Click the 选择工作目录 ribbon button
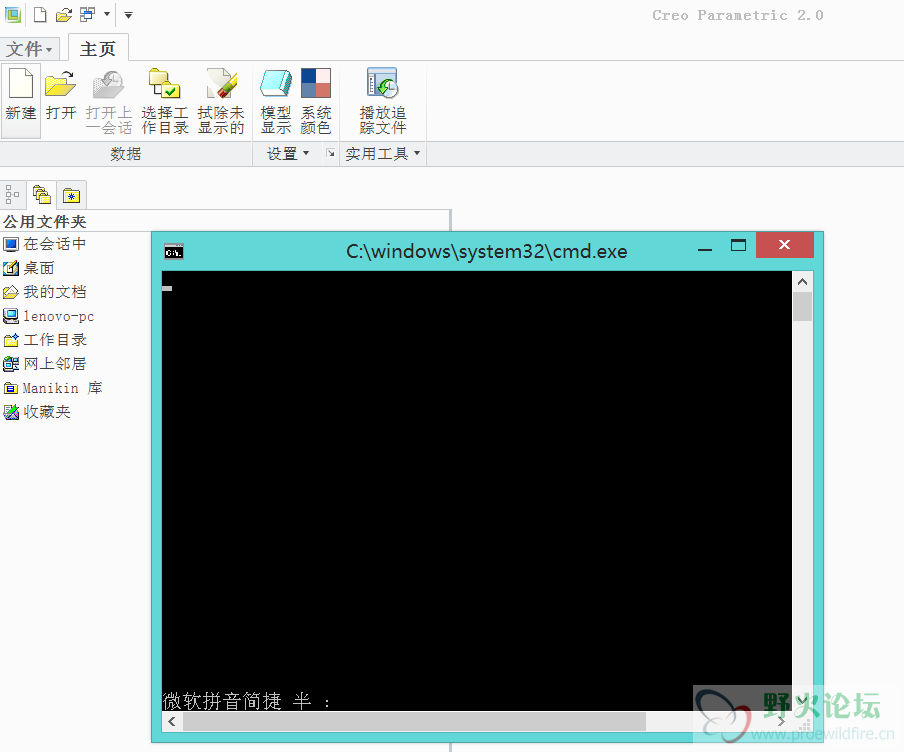The image size is (904, 752). (165, 101)
